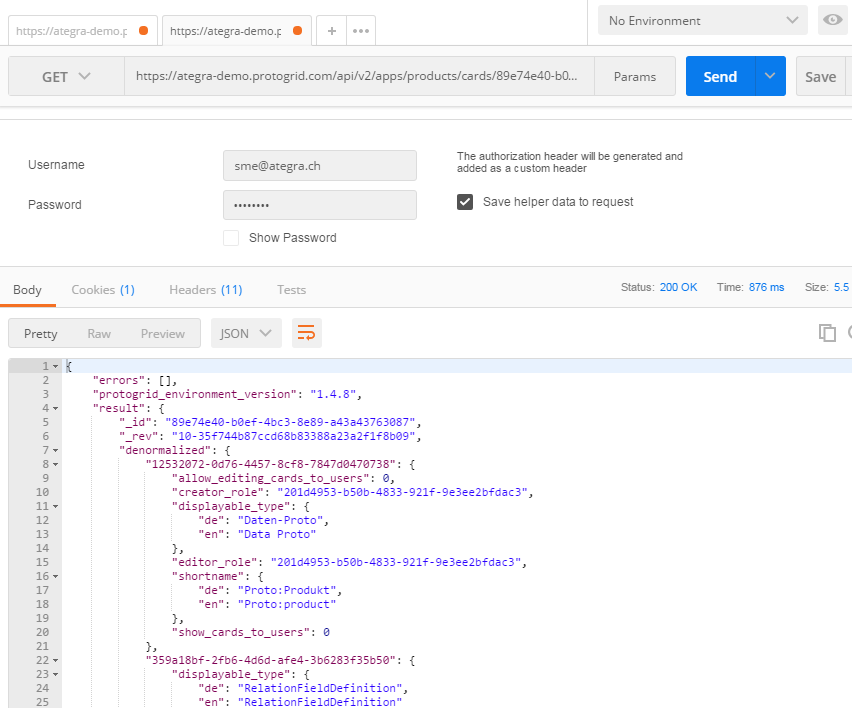
Task: Enable the Show Password checkbox
Action: point(231,238)
